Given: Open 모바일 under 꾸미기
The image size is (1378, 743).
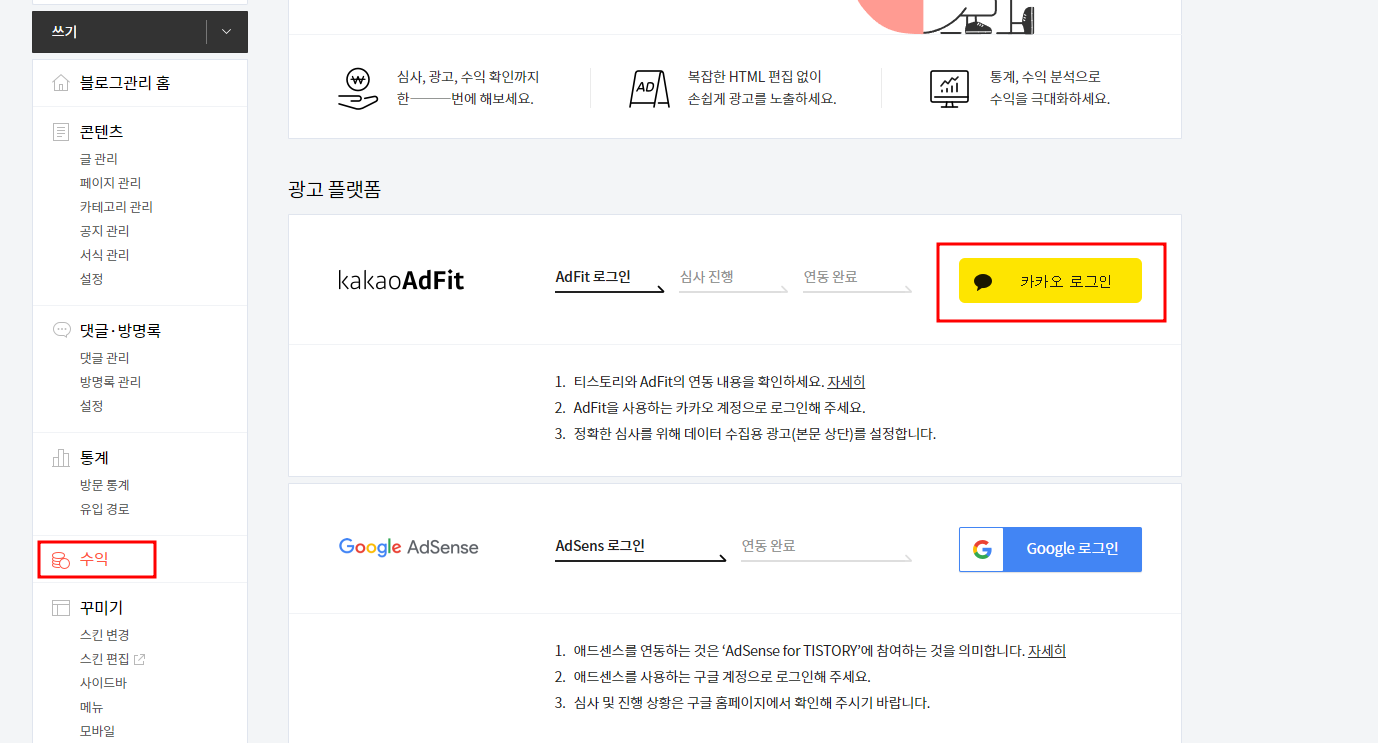Looking at the screenshot, I should click(97, 731).
